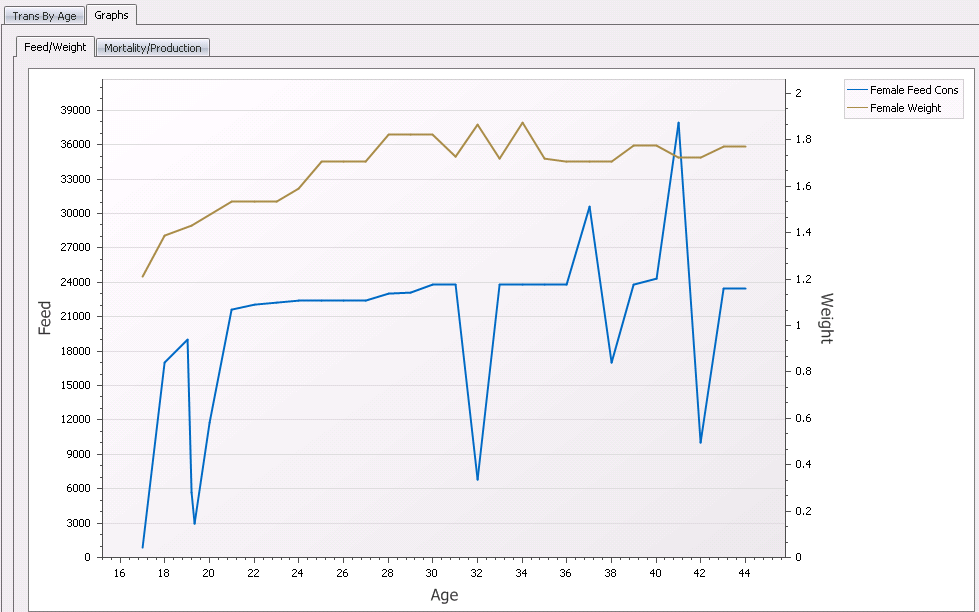
Task: Click the feed line low point at age 42
Action: pyautogui.click(x=700, y=442)
